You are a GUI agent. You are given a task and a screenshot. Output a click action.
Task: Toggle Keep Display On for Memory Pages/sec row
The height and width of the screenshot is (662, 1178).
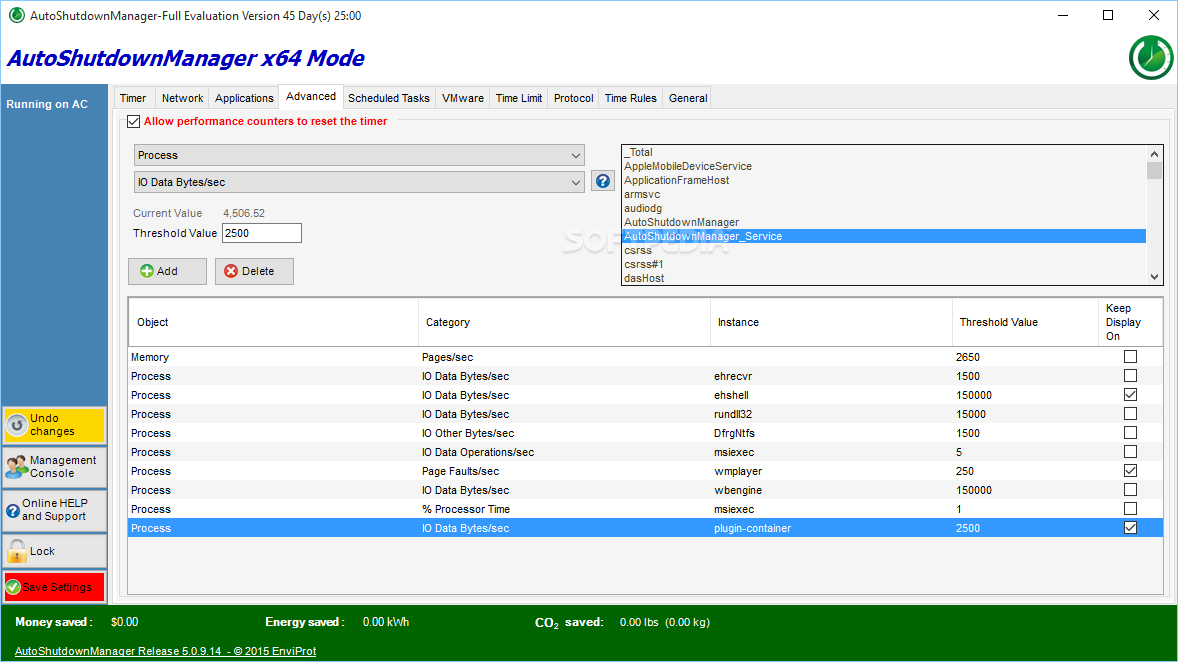coord(1130,357)
